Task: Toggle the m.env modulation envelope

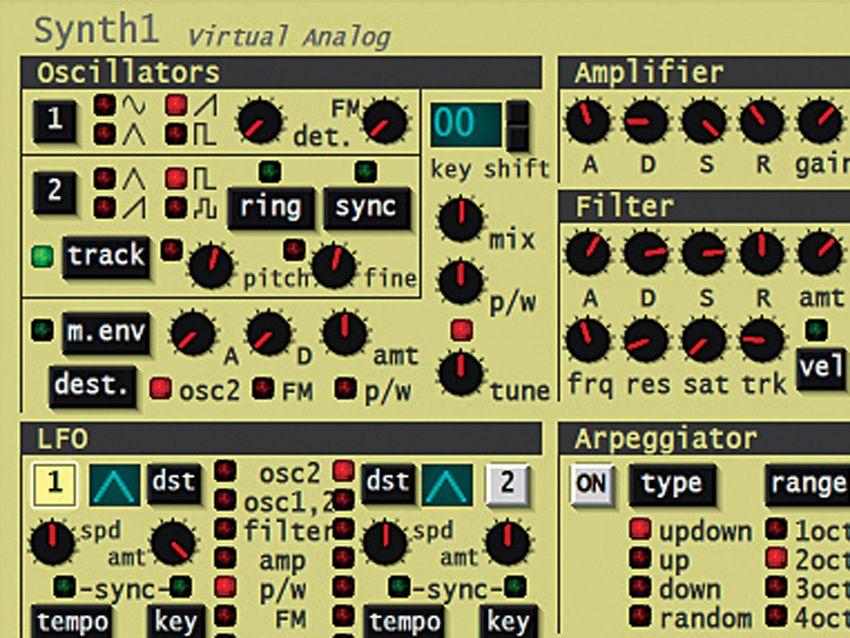Action: click(107, 332)
